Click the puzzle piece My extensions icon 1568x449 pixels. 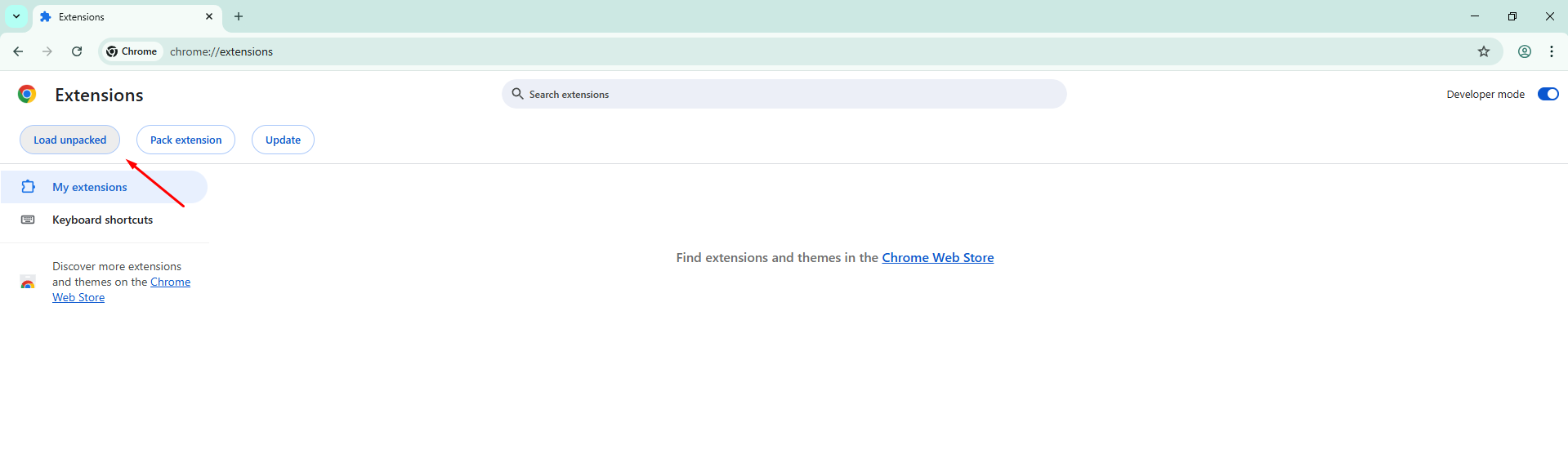pyautogui.click(x=28, y=187)
